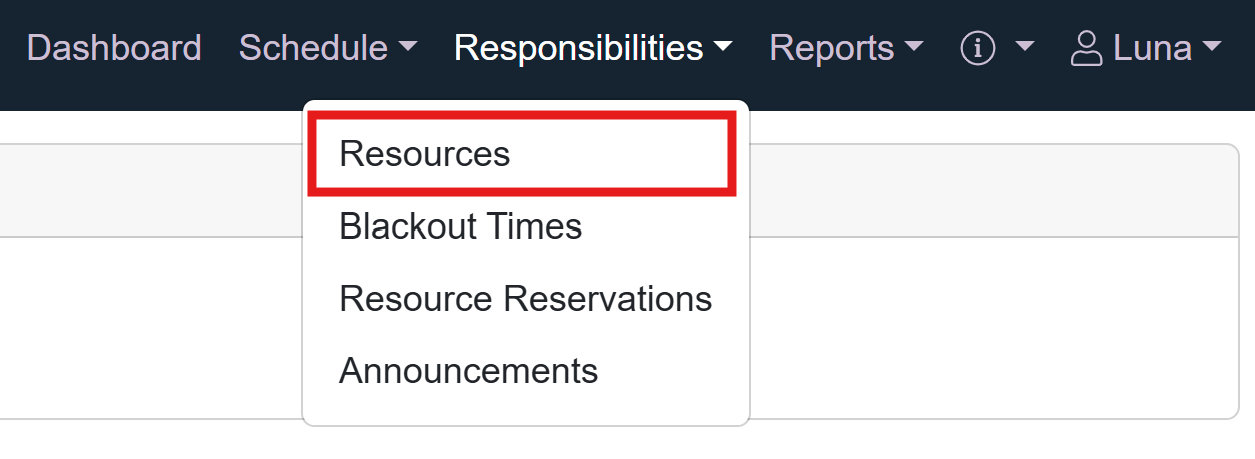
Task: Click the user profile icon
Action: (x=1086, y=48)
